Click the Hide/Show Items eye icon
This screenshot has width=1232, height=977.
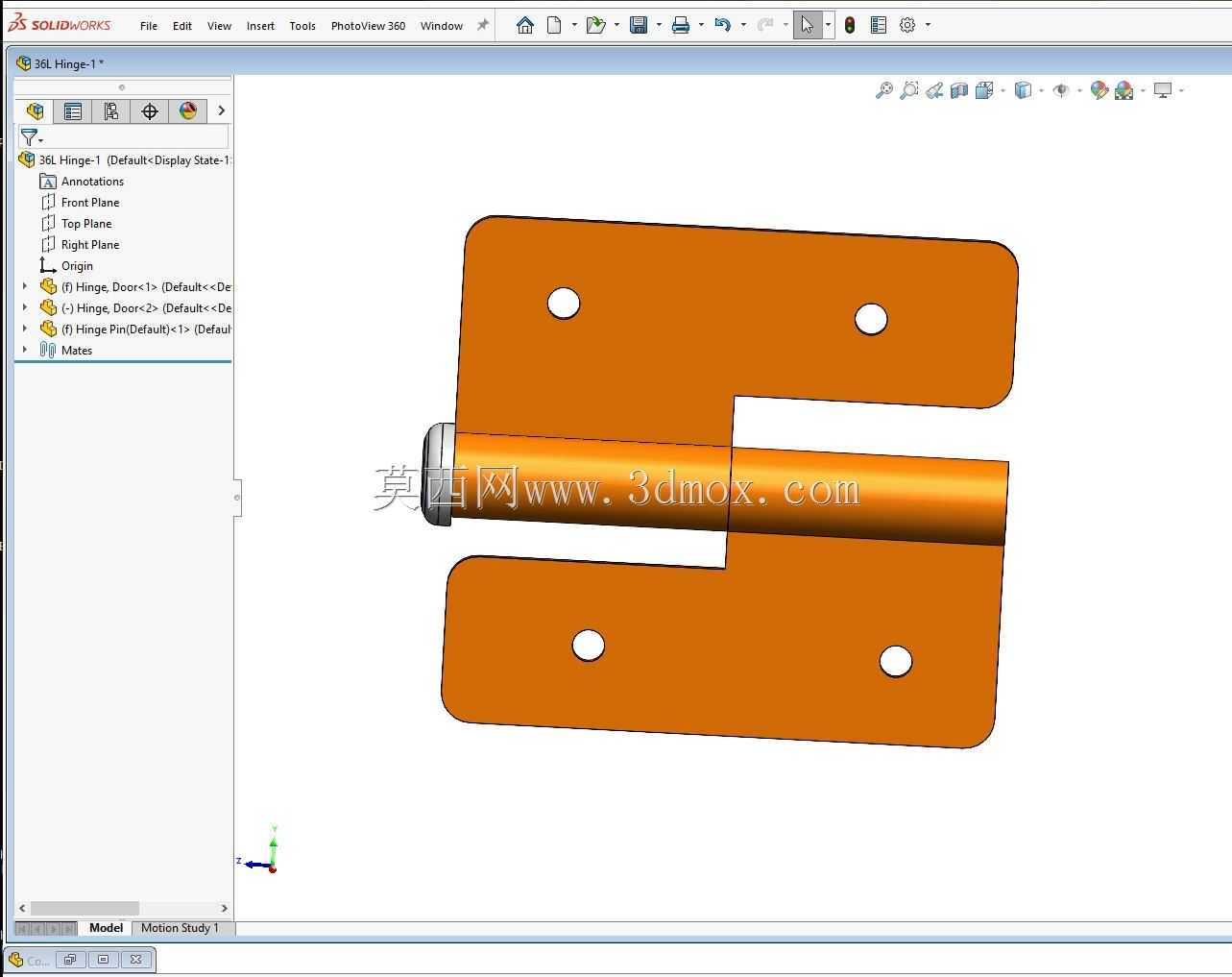1061,90
